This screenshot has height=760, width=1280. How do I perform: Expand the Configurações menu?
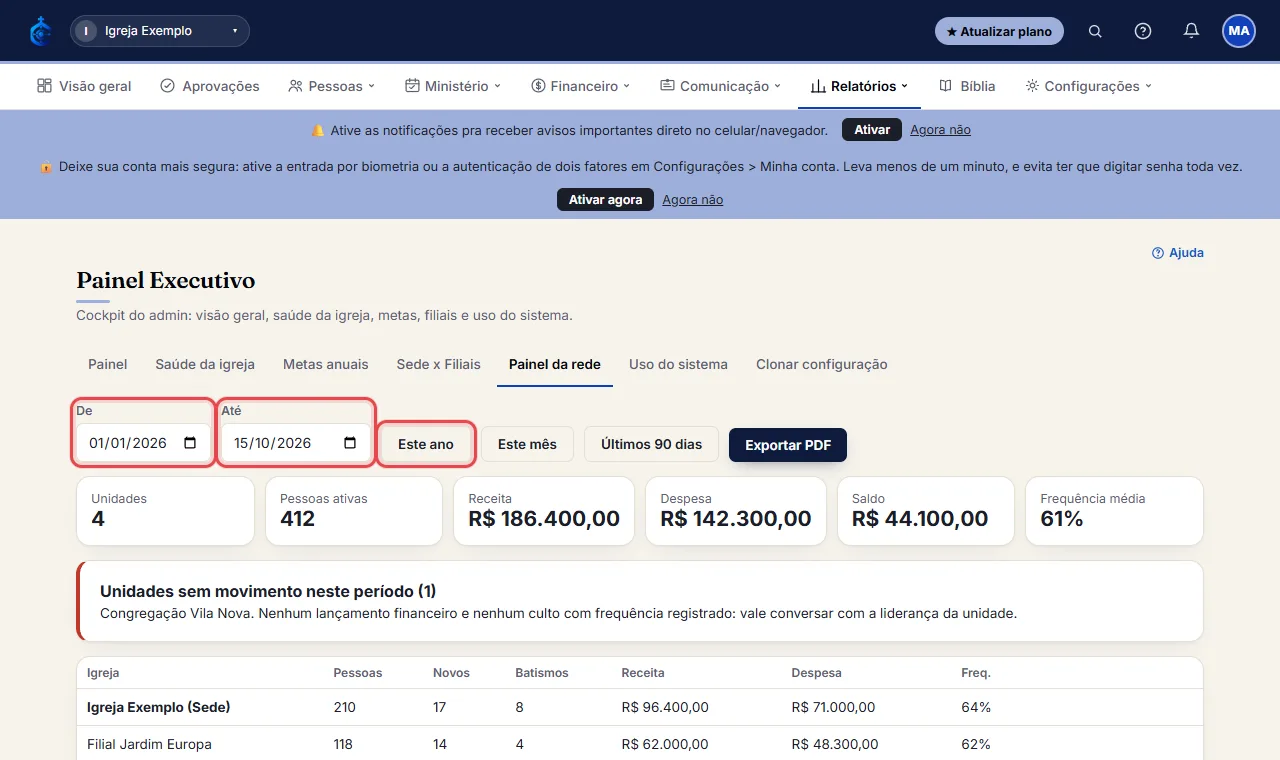coord(1089,86)
